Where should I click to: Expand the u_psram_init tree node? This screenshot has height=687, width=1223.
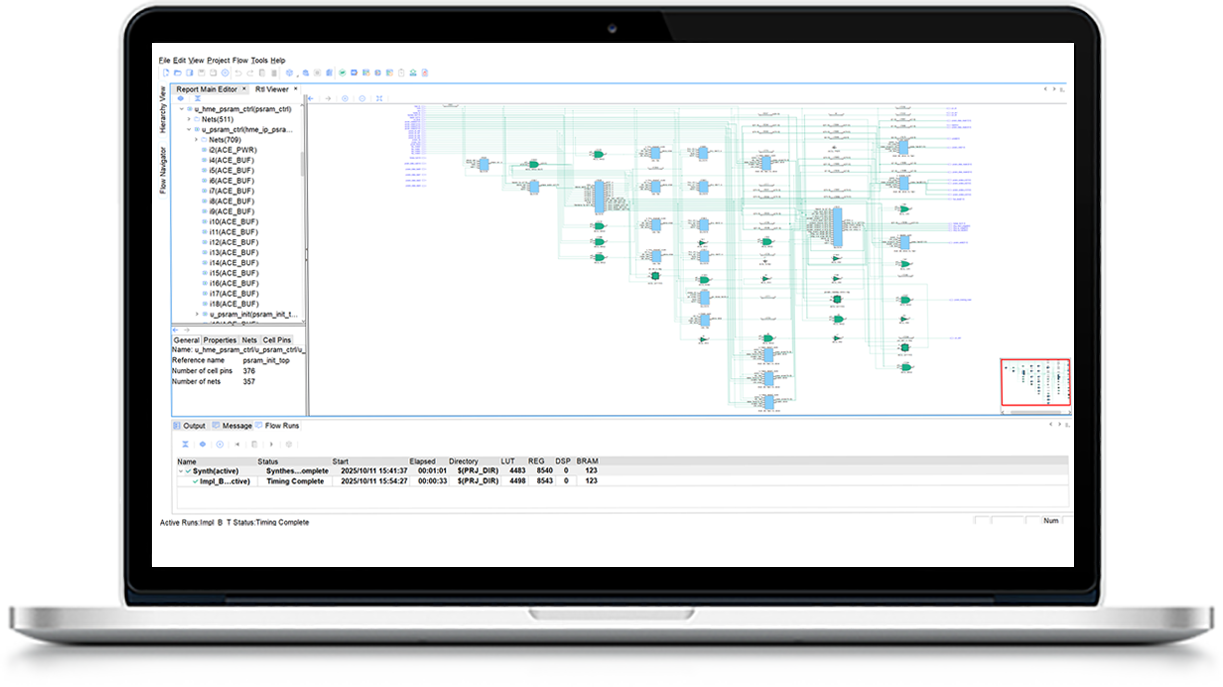197,314
